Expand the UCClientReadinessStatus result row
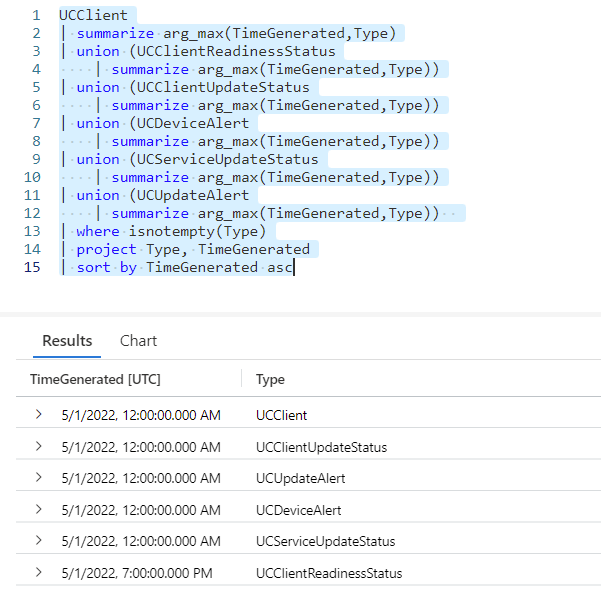This screenshot has width=601, height=604. [39, 573]
